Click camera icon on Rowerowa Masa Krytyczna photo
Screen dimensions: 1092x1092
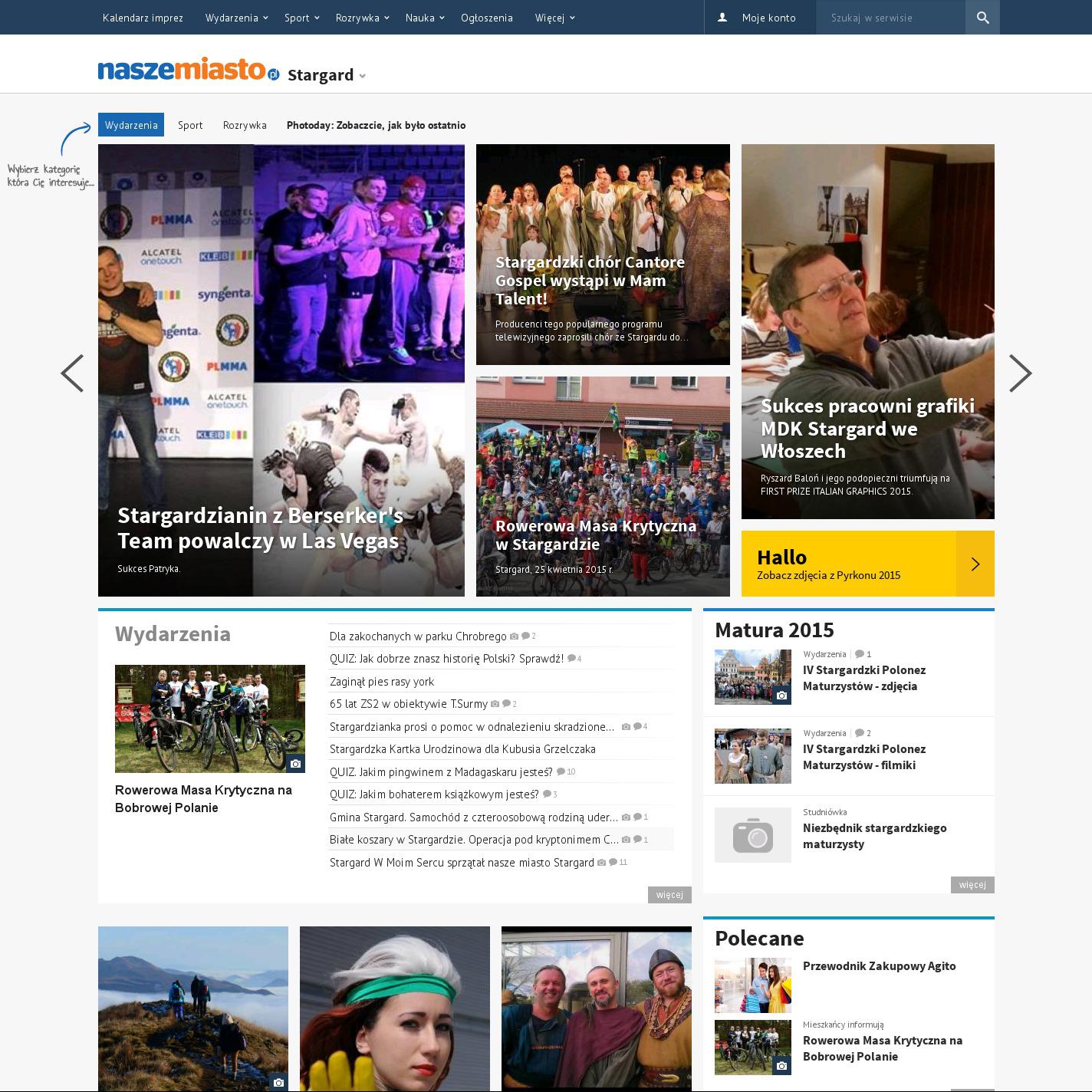[295, 764]
